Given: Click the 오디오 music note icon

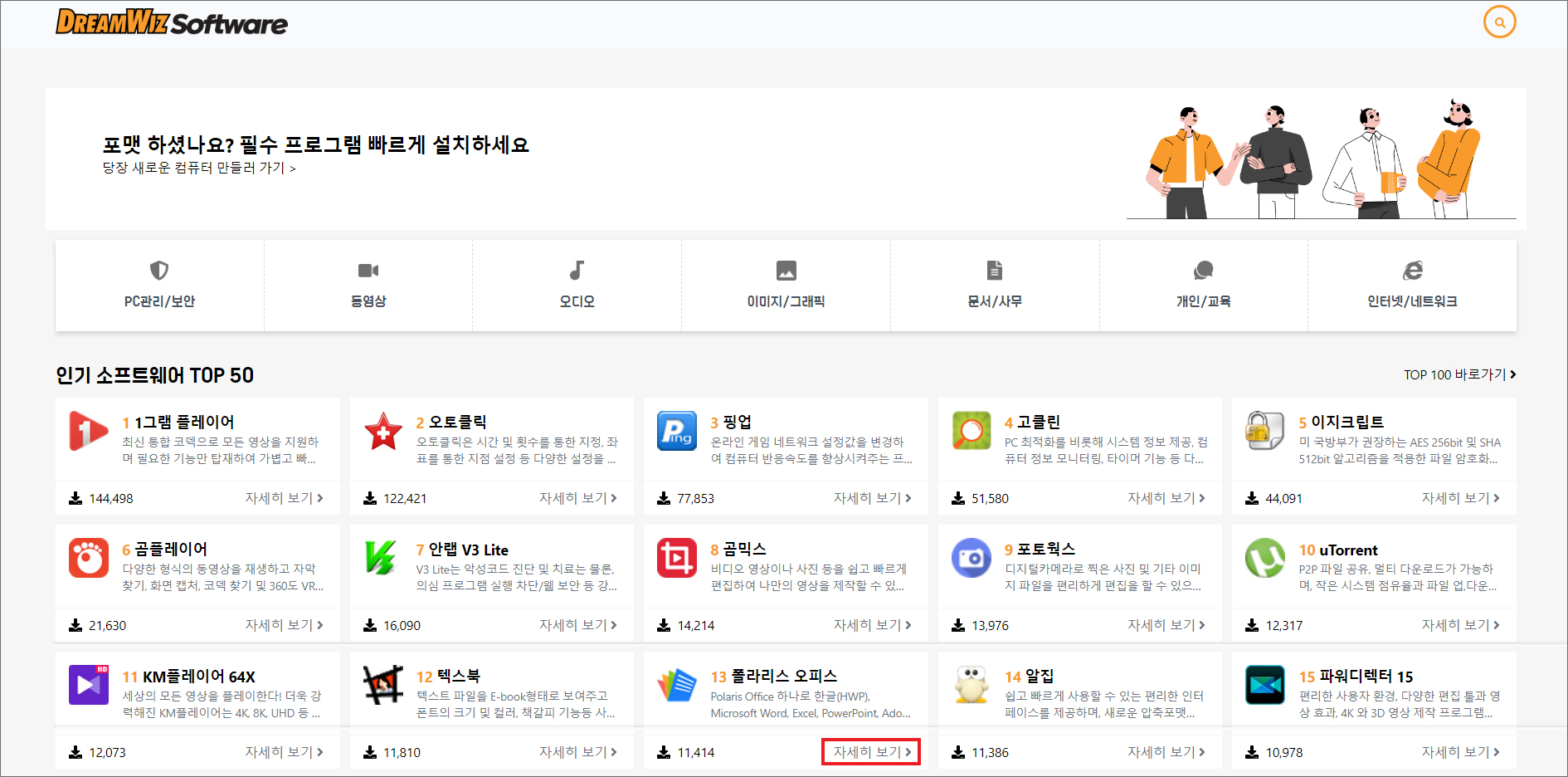Looking at the screenshot, I should click(x=577, y=271).
